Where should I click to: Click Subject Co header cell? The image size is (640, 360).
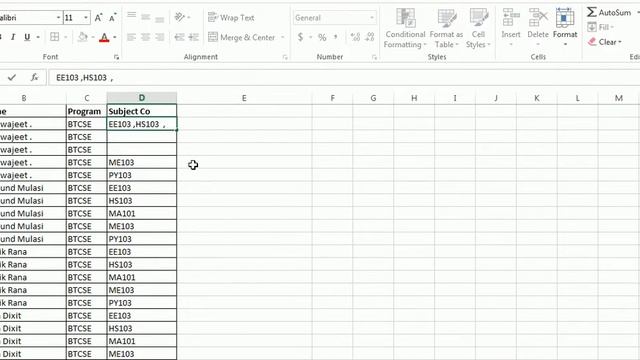tap(142, 111)
